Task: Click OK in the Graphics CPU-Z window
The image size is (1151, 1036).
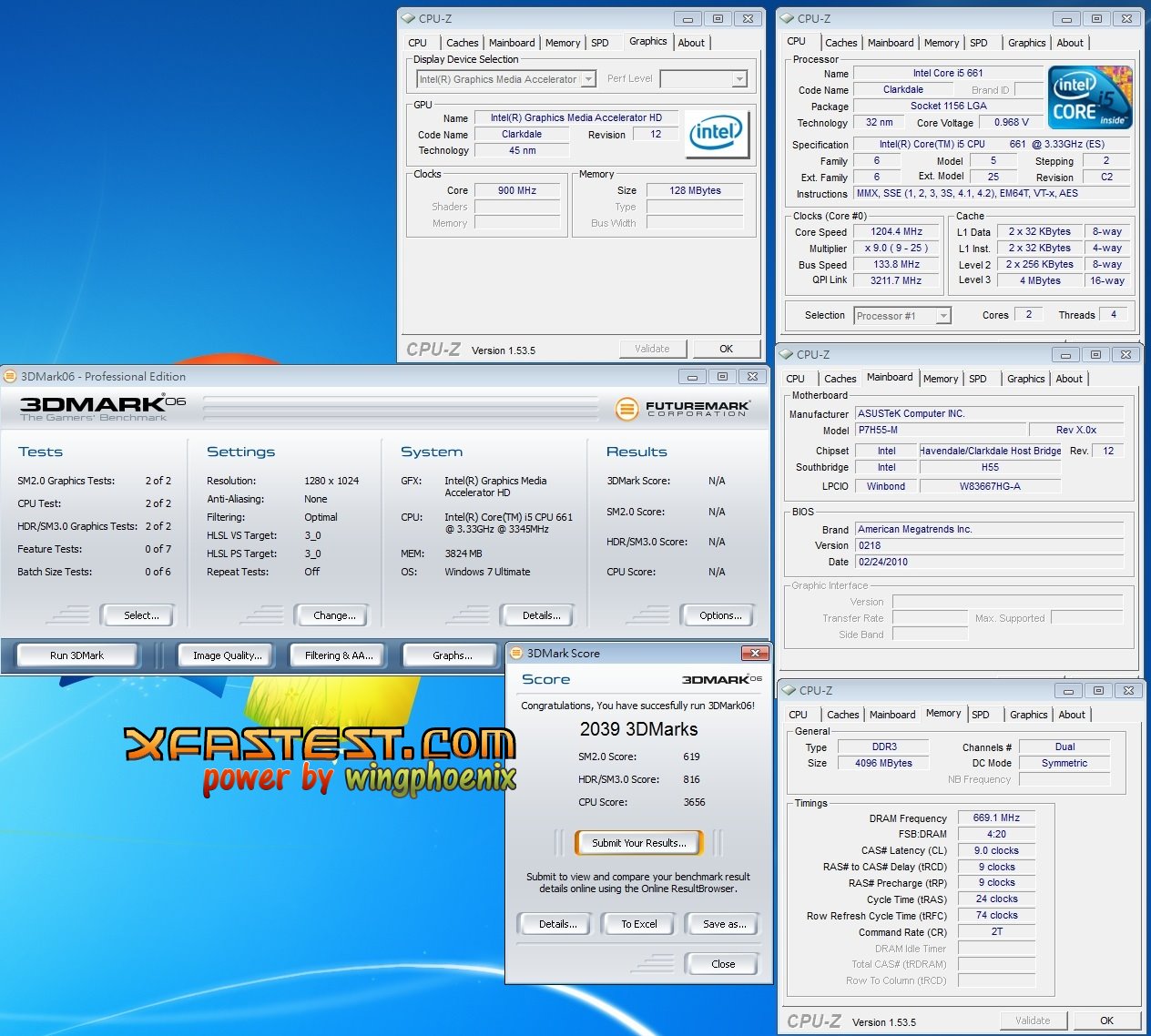Action: [726, 349]
